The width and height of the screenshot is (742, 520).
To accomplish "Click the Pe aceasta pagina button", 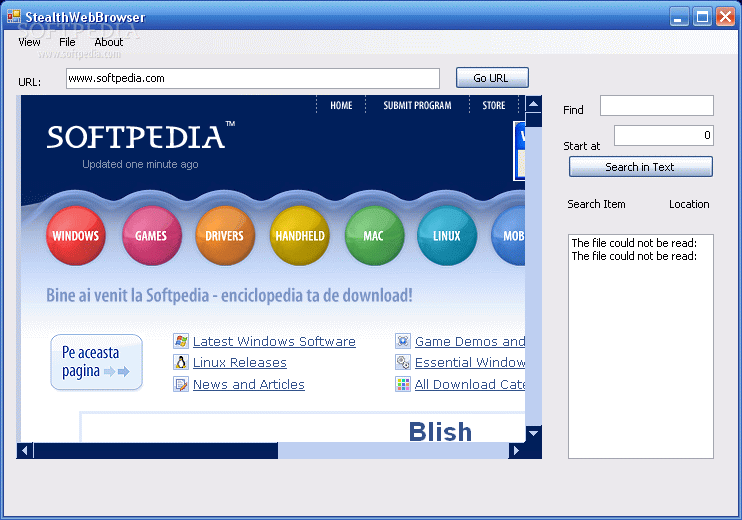I will coord(97,362).
